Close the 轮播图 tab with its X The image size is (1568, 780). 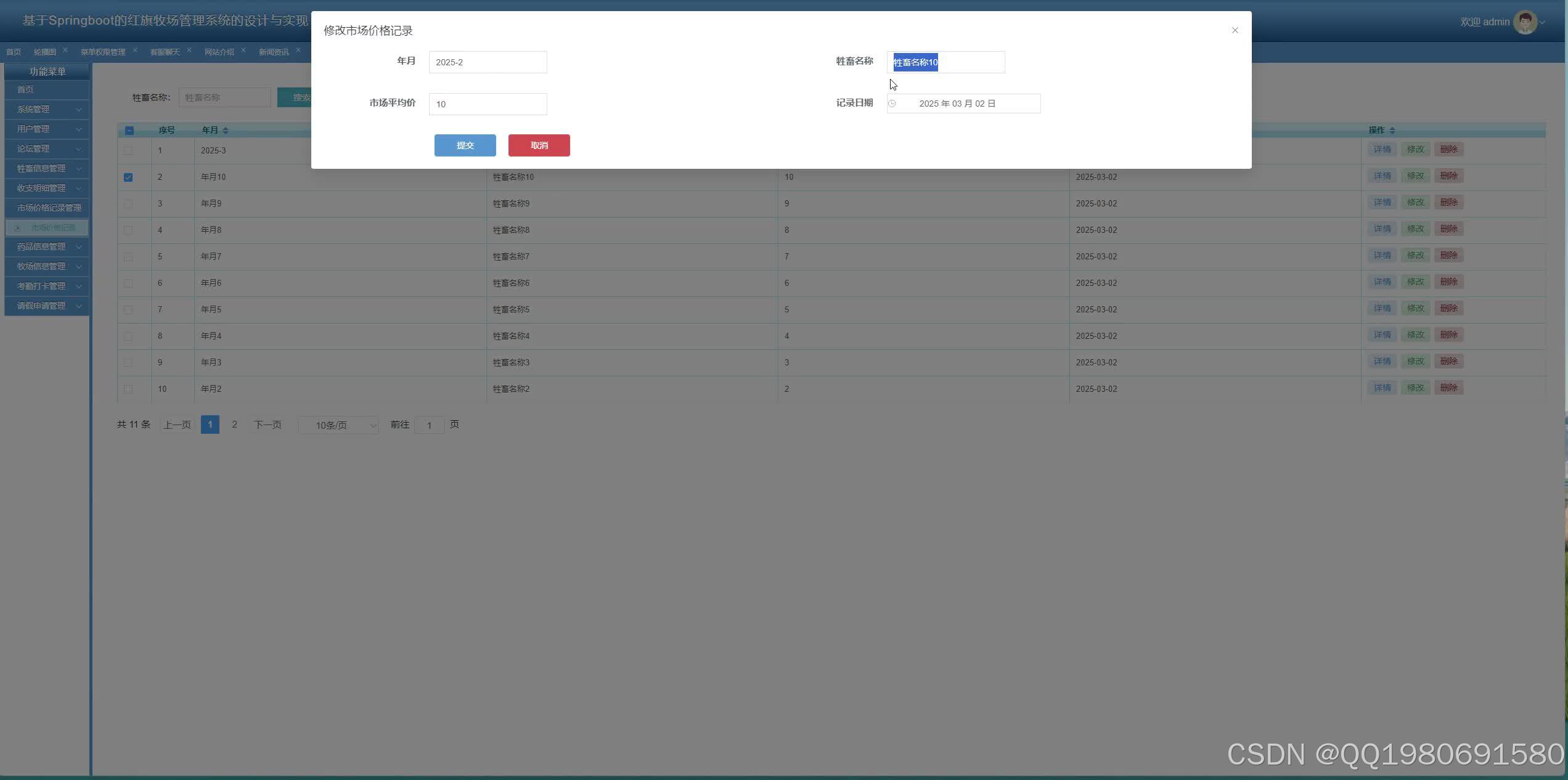65,50
